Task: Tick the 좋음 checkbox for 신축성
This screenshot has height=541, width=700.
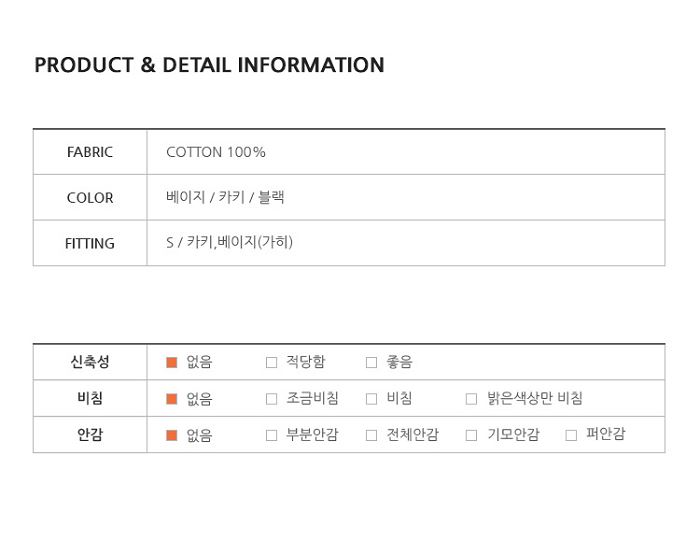Action: [x=371, y=362]
